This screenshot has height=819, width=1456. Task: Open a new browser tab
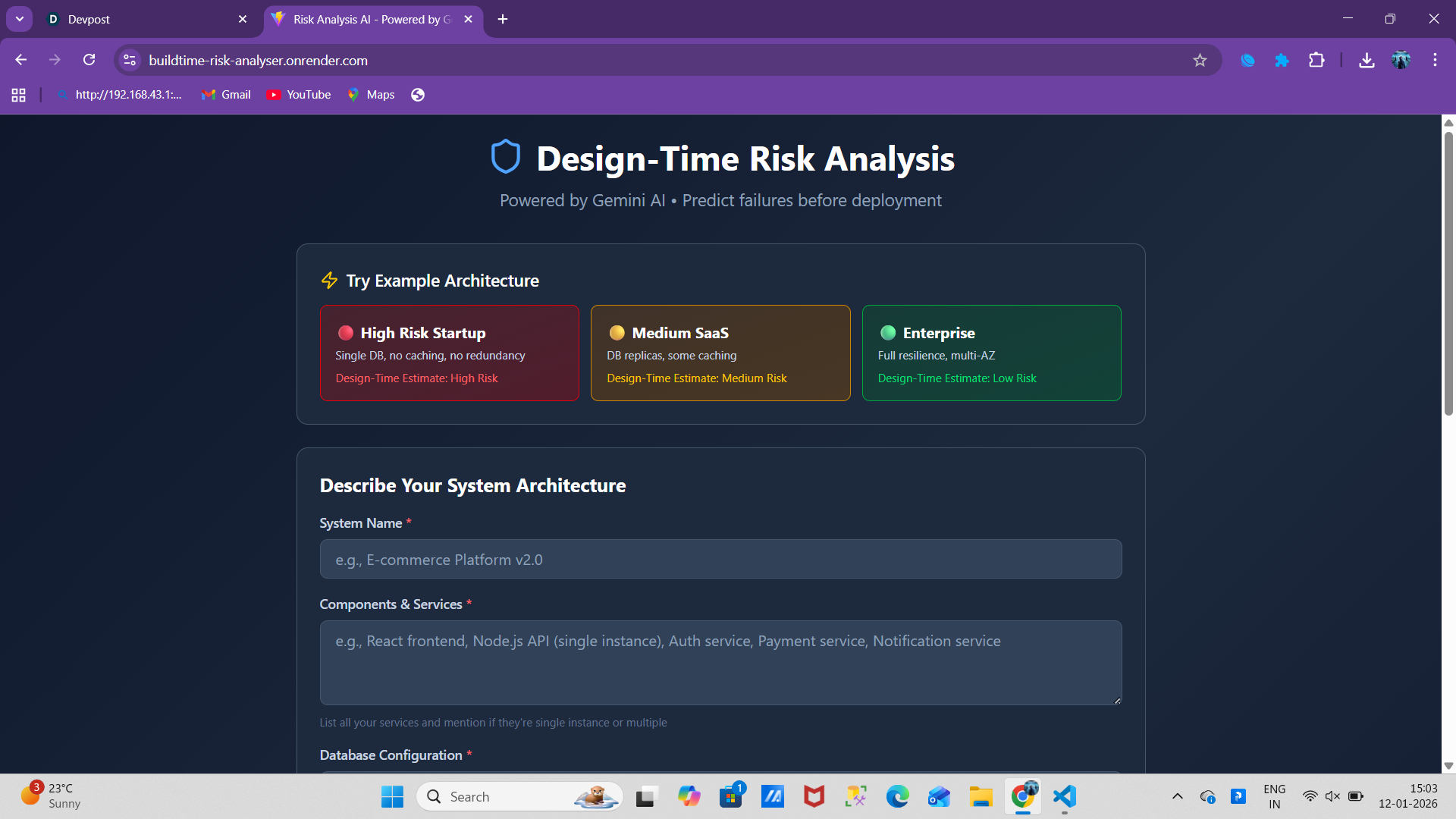click(503, 19)
